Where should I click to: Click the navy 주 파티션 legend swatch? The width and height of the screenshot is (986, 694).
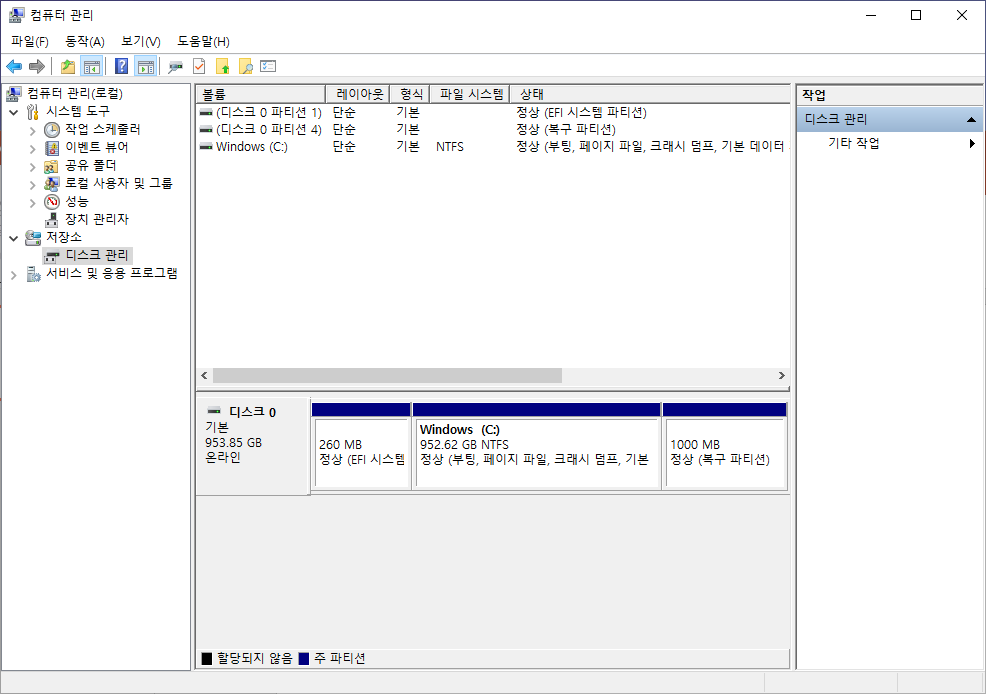coord(304,659)
